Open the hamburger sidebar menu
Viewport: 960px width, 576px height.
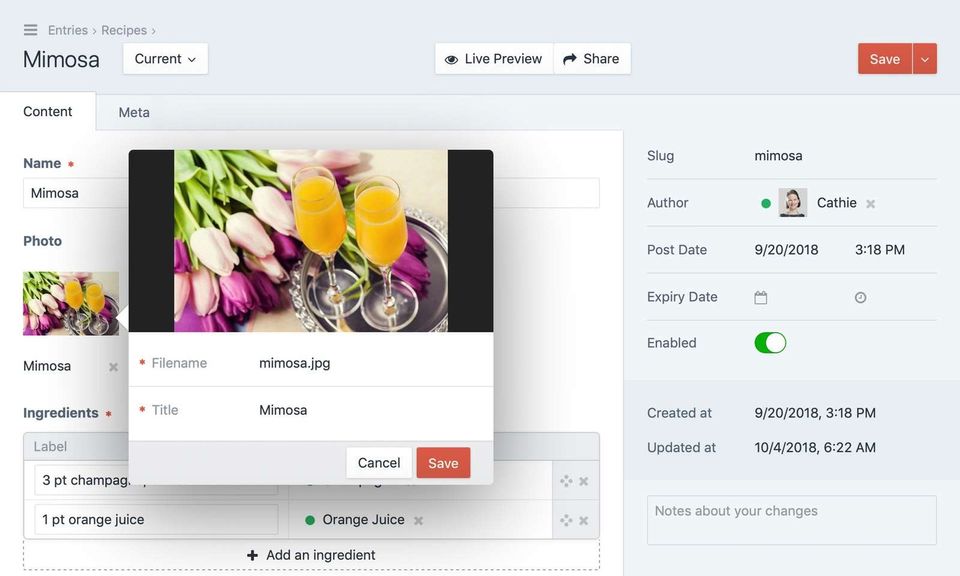pos(31,30)
